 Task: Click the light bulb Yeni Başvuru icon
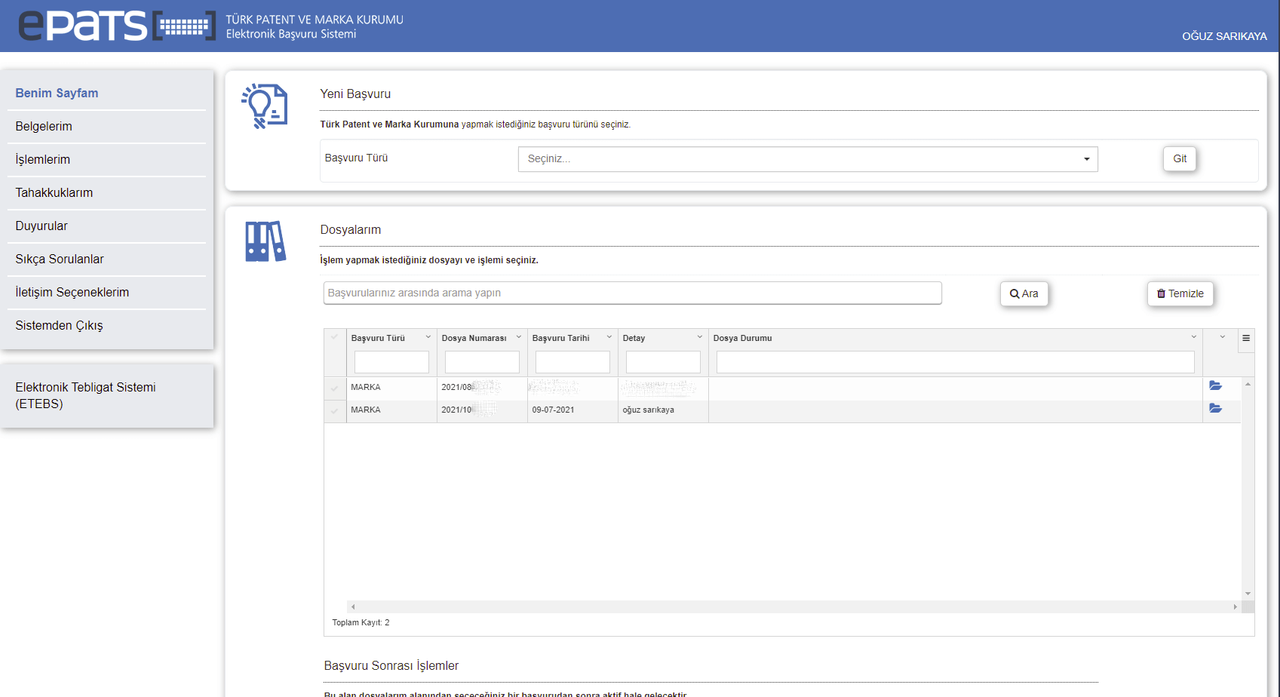click(264, 107)
